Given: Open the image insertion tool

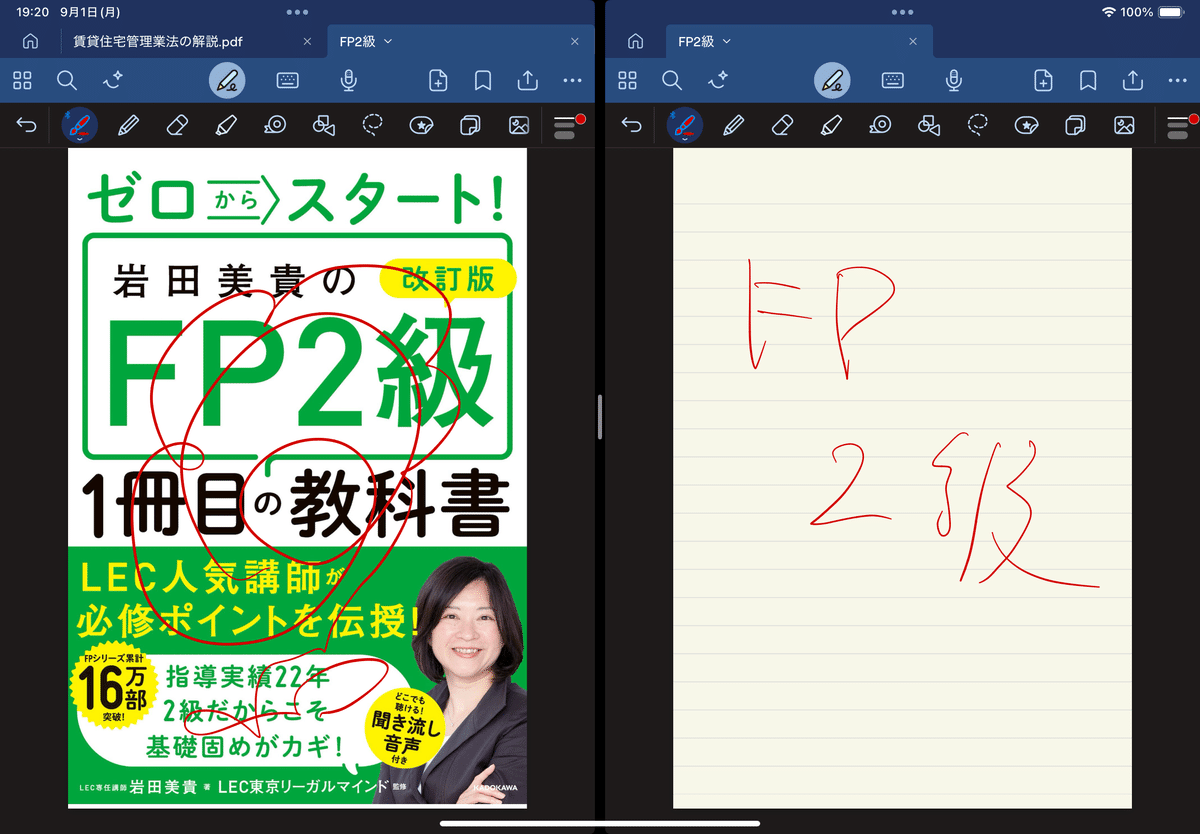Looking at the screenshot, I should 519,125.
